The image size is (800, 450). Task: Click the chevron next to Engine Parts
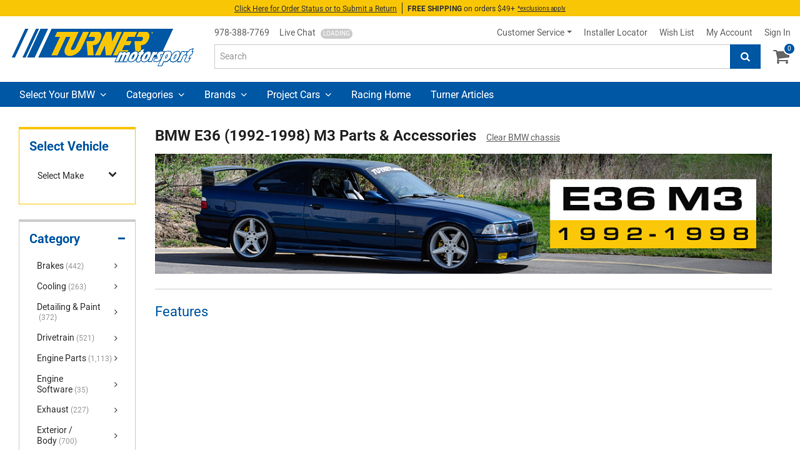coord(116,358)
